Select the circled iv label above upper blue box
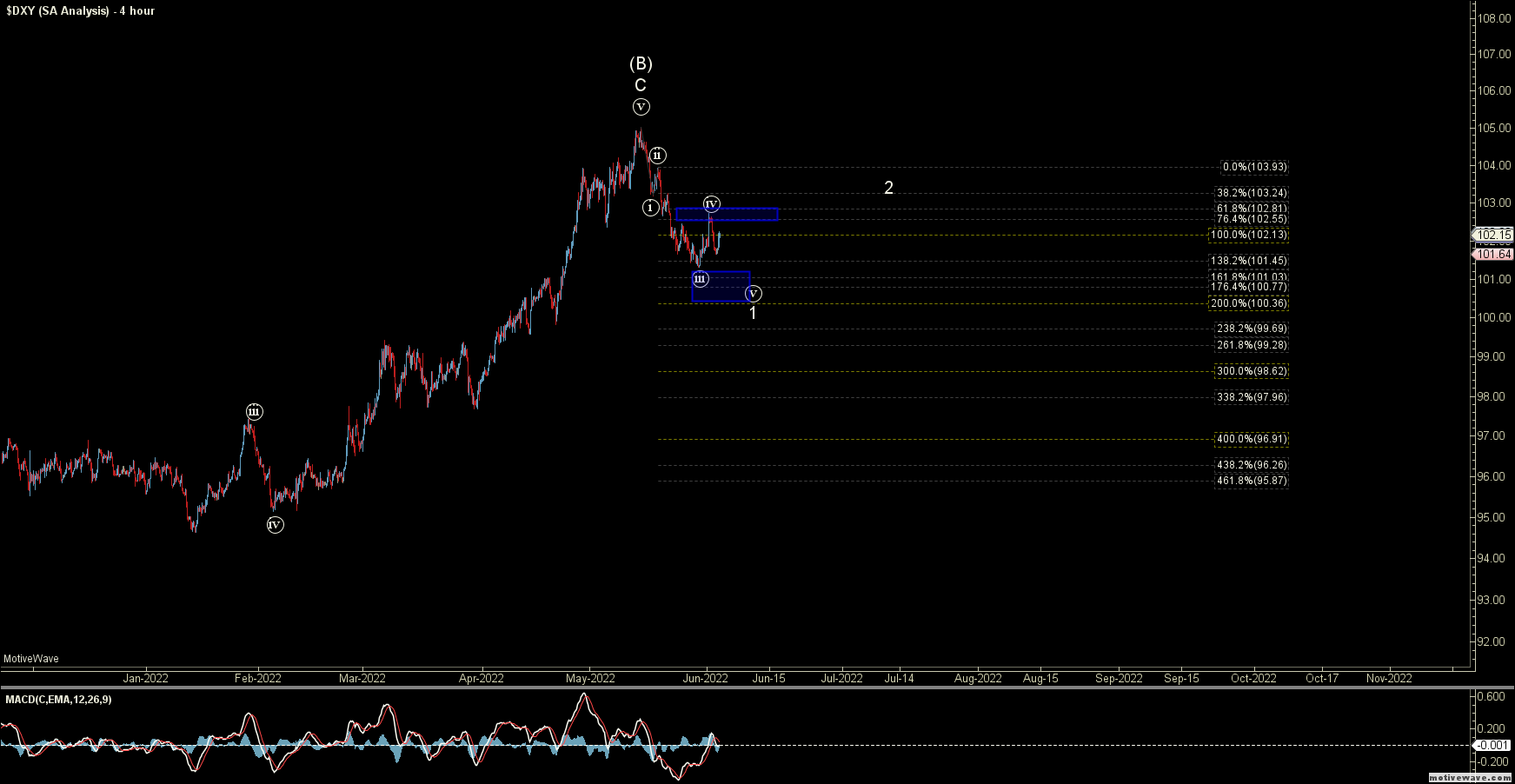The width and height of the screenshot is (1515, 784). coord(712,204)
